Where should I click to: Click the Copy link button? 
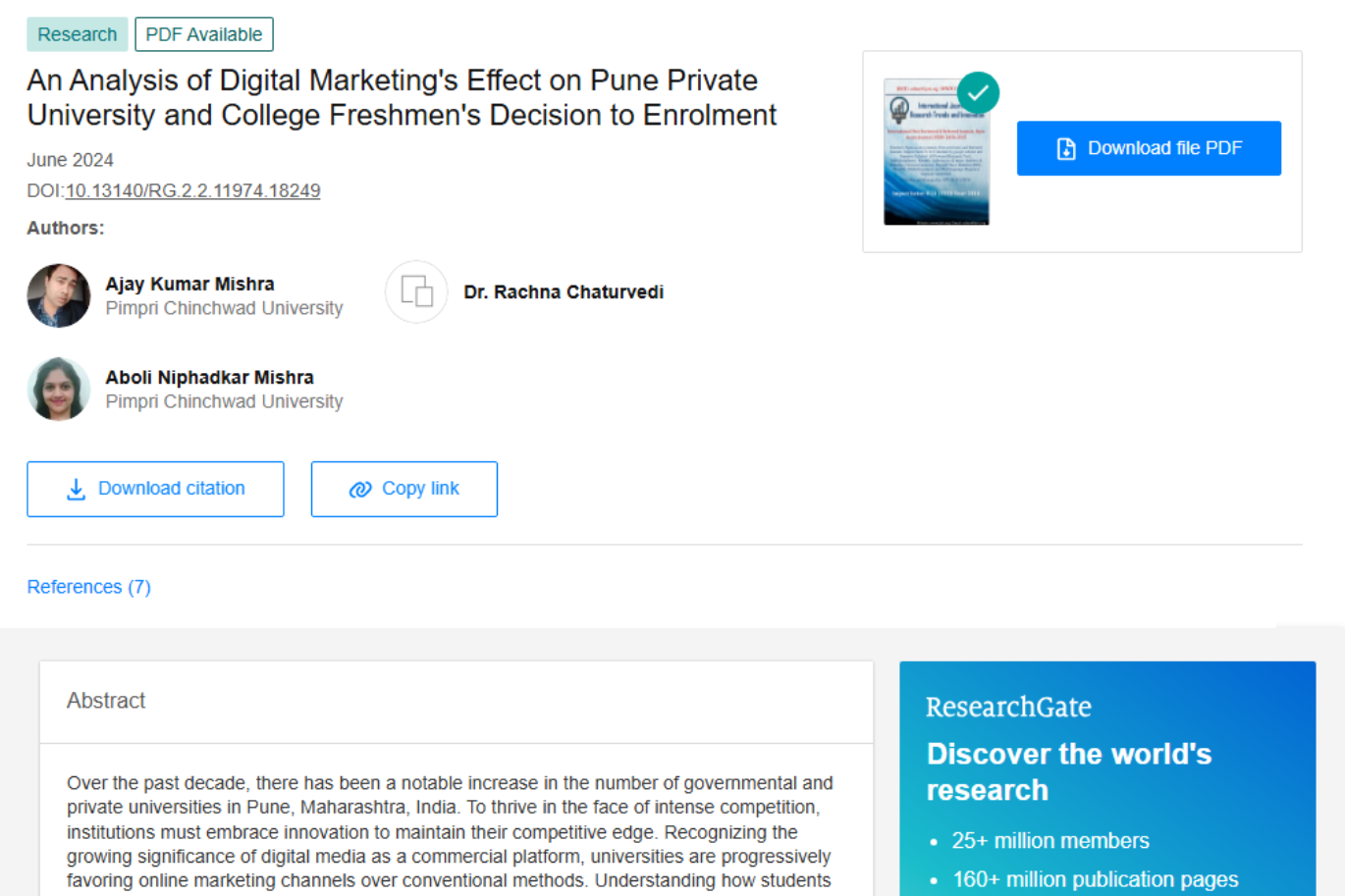[403, 488]
